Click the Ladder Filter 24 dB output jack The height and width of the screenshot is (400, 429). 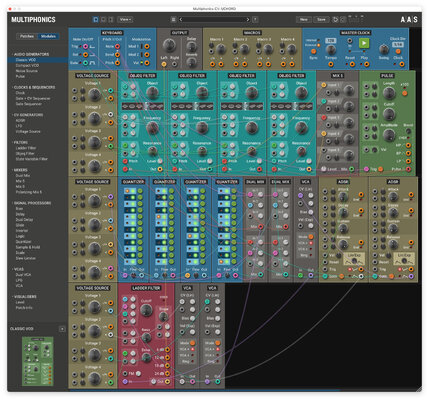pos(167,374)
